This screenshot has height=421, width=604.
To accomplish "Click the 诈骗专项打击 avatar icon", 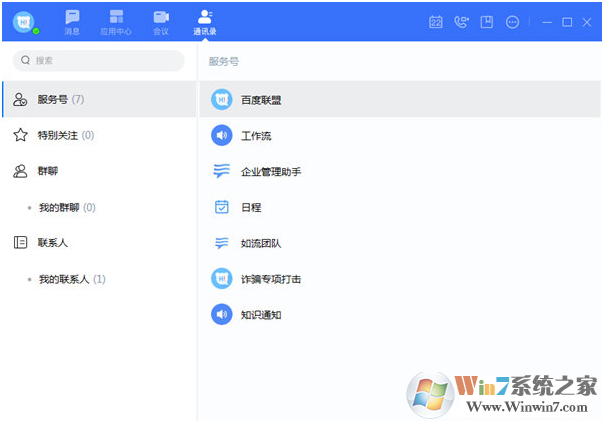I will click(x=221, y=278).
